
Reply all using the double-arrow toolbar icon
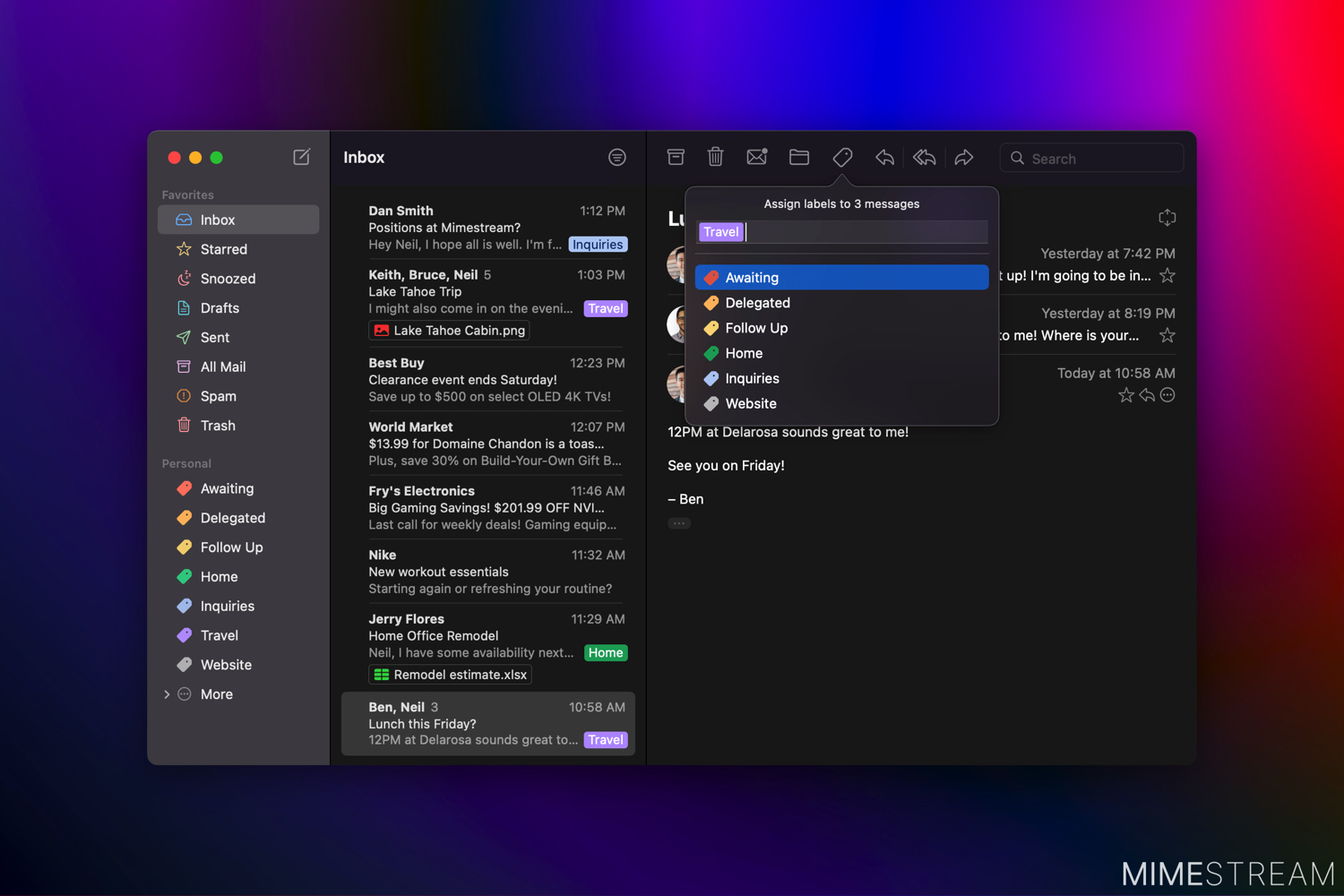coord(925,158)
